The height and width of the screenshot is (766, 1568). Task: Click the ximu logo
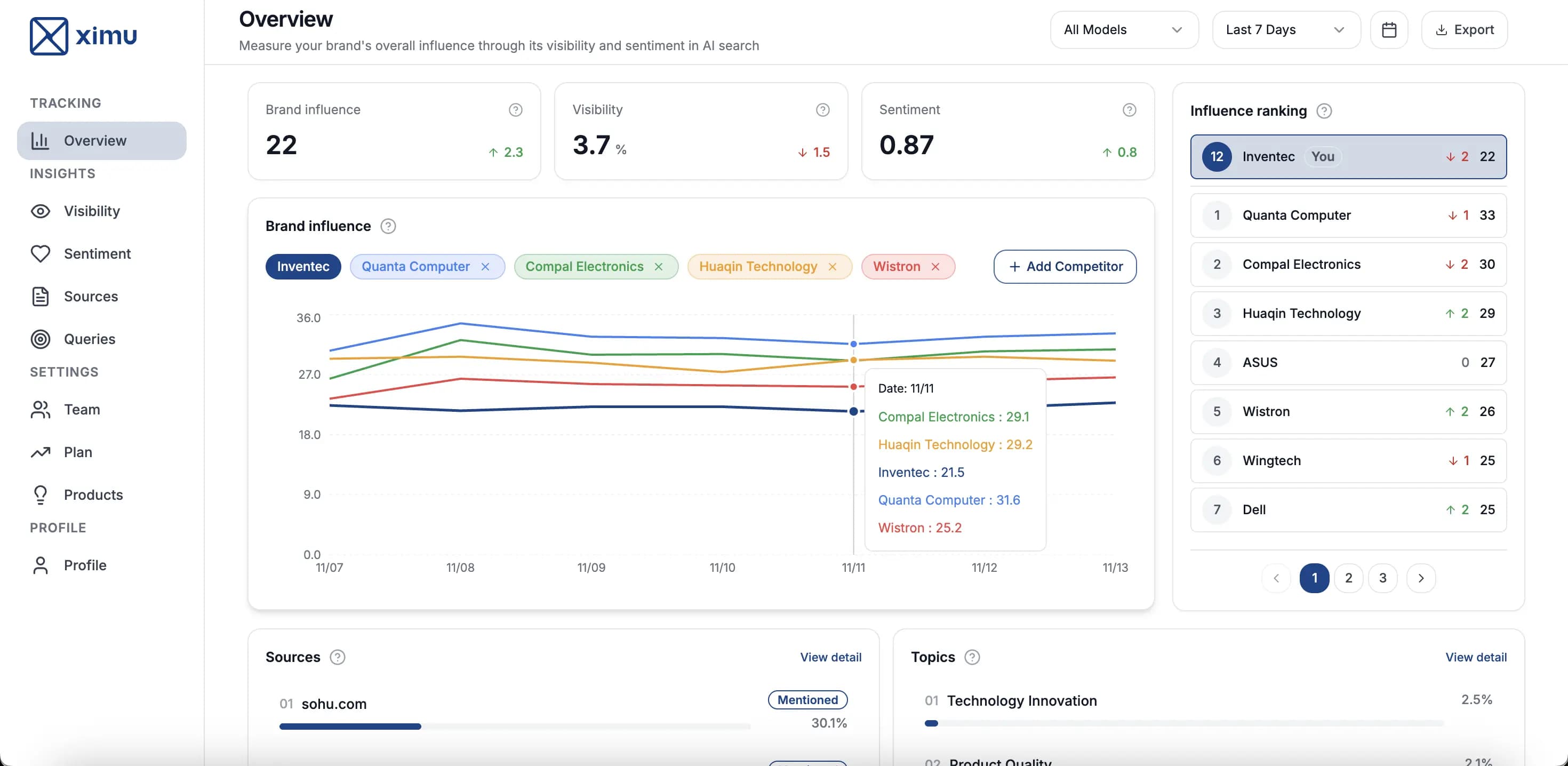coord(83,35)
